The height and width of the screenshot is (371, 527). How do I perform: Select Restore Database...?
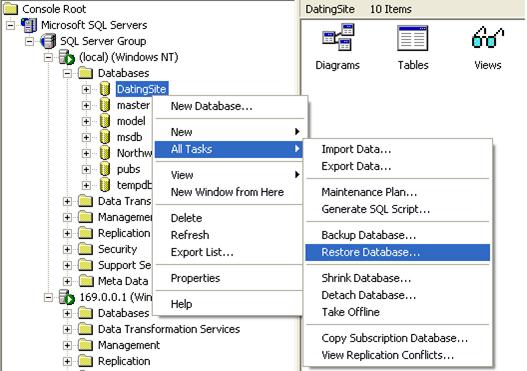point(398,252)
